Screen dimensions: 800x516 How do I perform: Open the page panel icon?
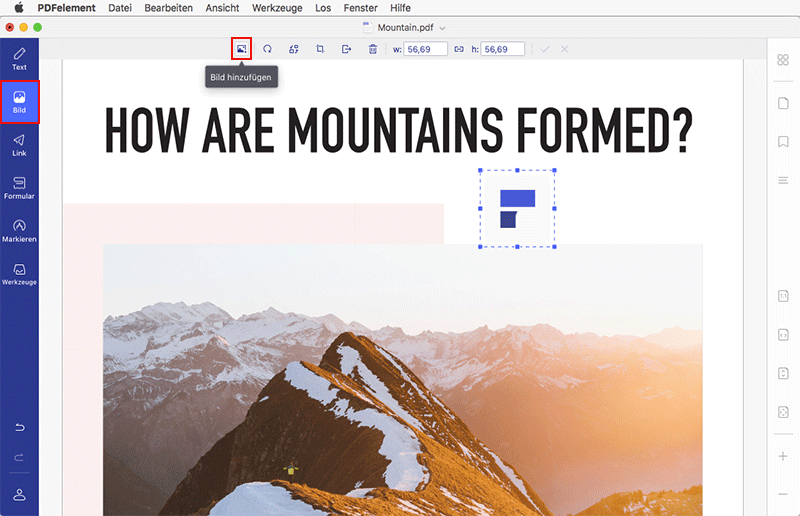[x=783, y=103]
